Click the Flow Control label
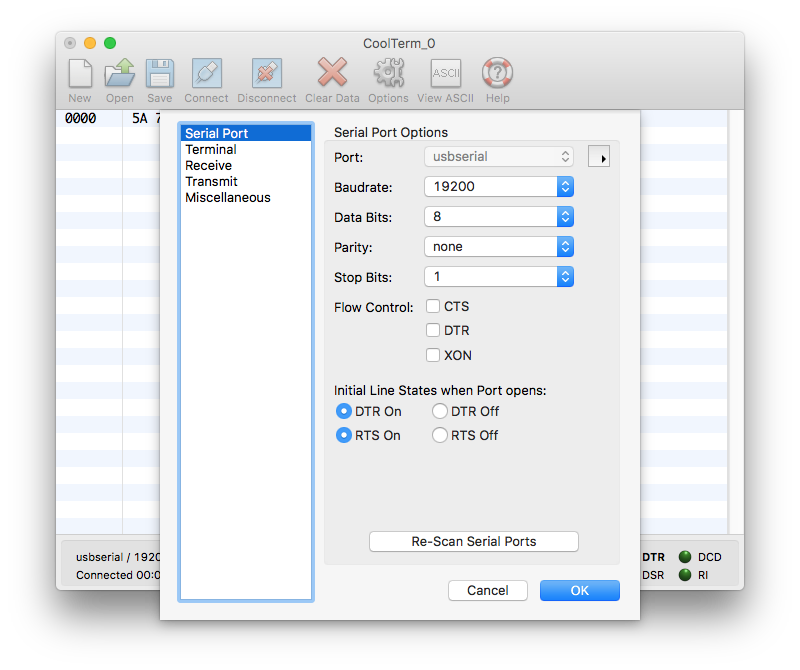Image resolution: width=800 pixels, height=670 pixels. coord(373,307)
